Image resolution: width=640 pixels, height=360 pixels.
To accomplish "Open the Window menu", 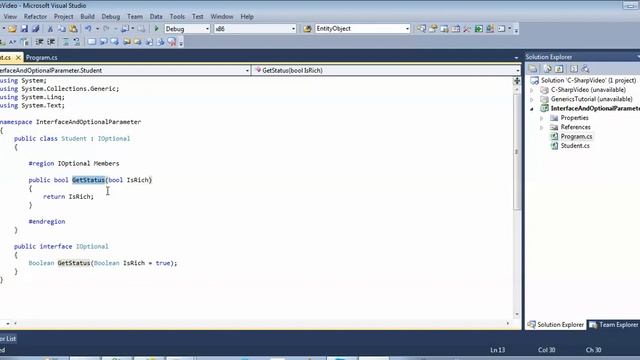I will [222, 17].
